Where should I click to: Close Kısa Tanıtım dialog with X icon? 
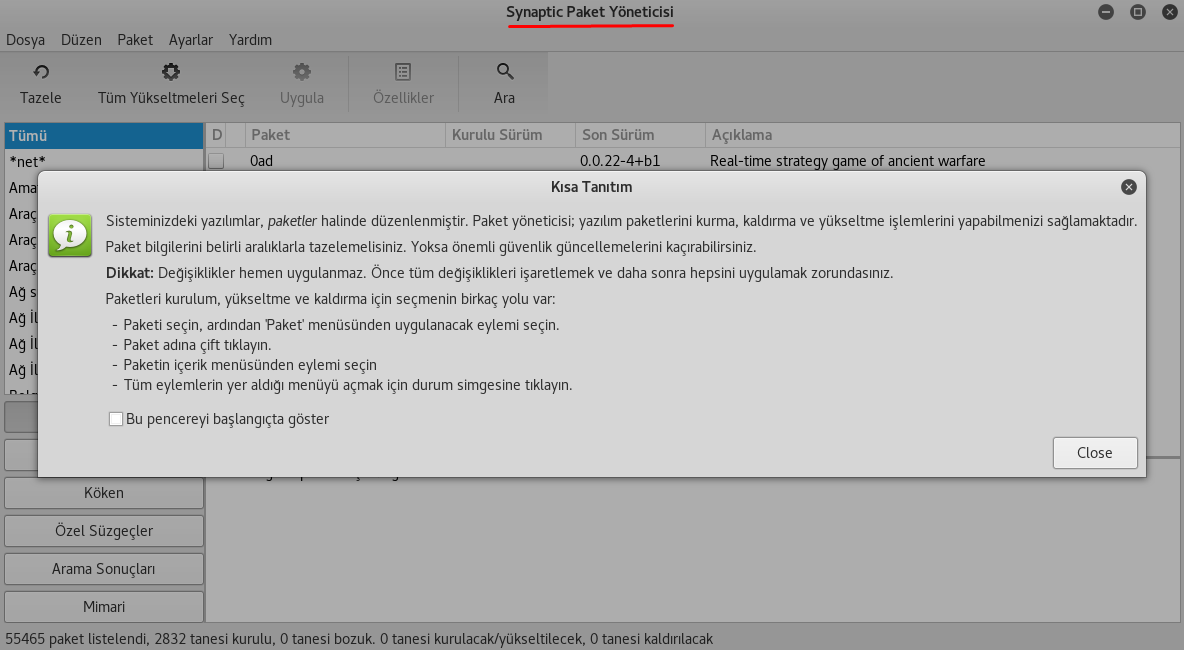(x=1129, y=186)
